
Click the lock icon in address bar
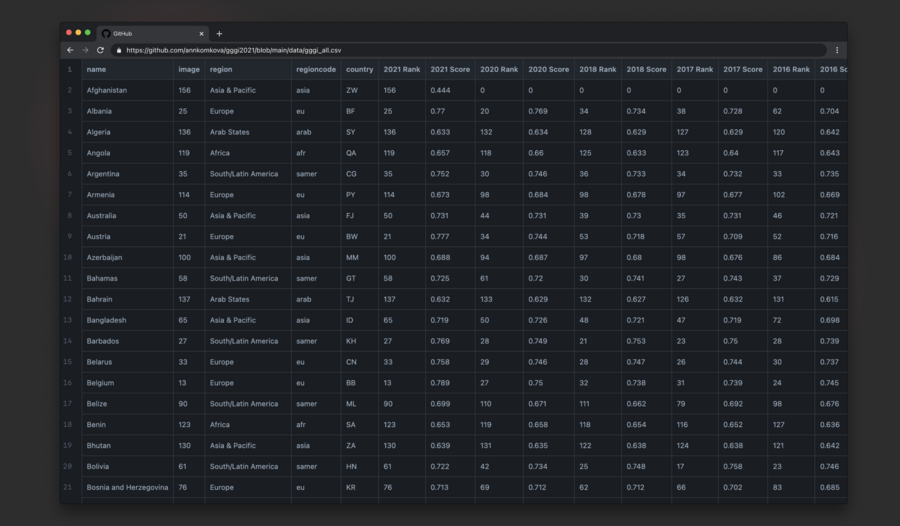(x=119, y=50)
